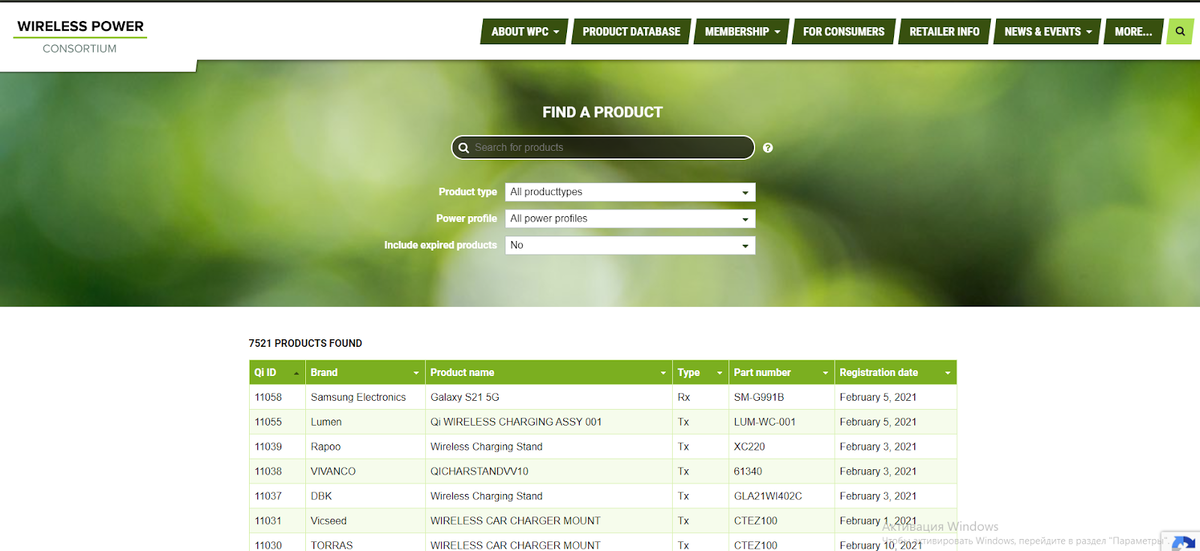
Task: Click Qi WIRELESS CHARGING ASSY 001 product
Action: [x=516, y=422]
